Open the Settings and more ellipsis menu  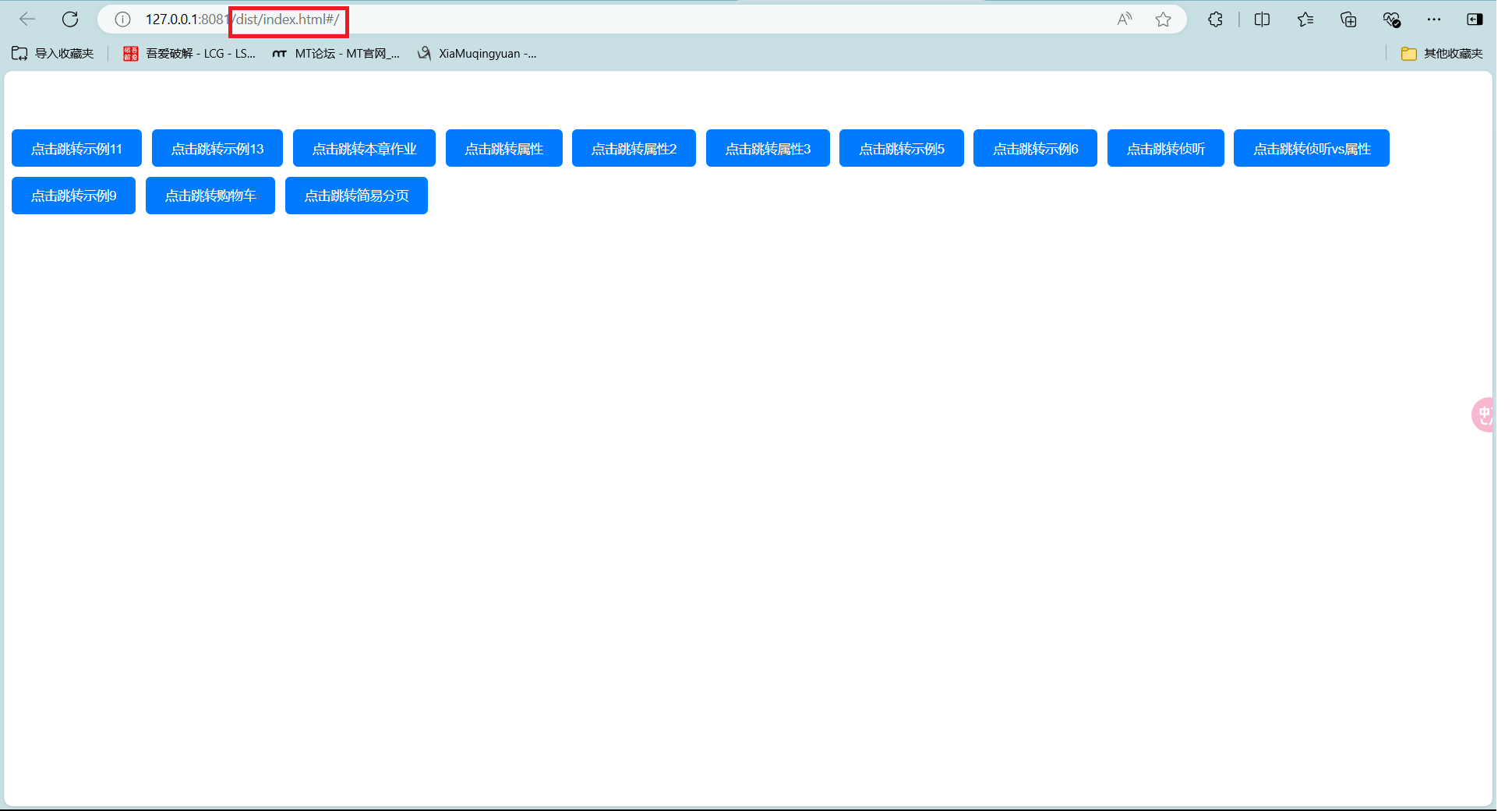tap(1433, 19)
